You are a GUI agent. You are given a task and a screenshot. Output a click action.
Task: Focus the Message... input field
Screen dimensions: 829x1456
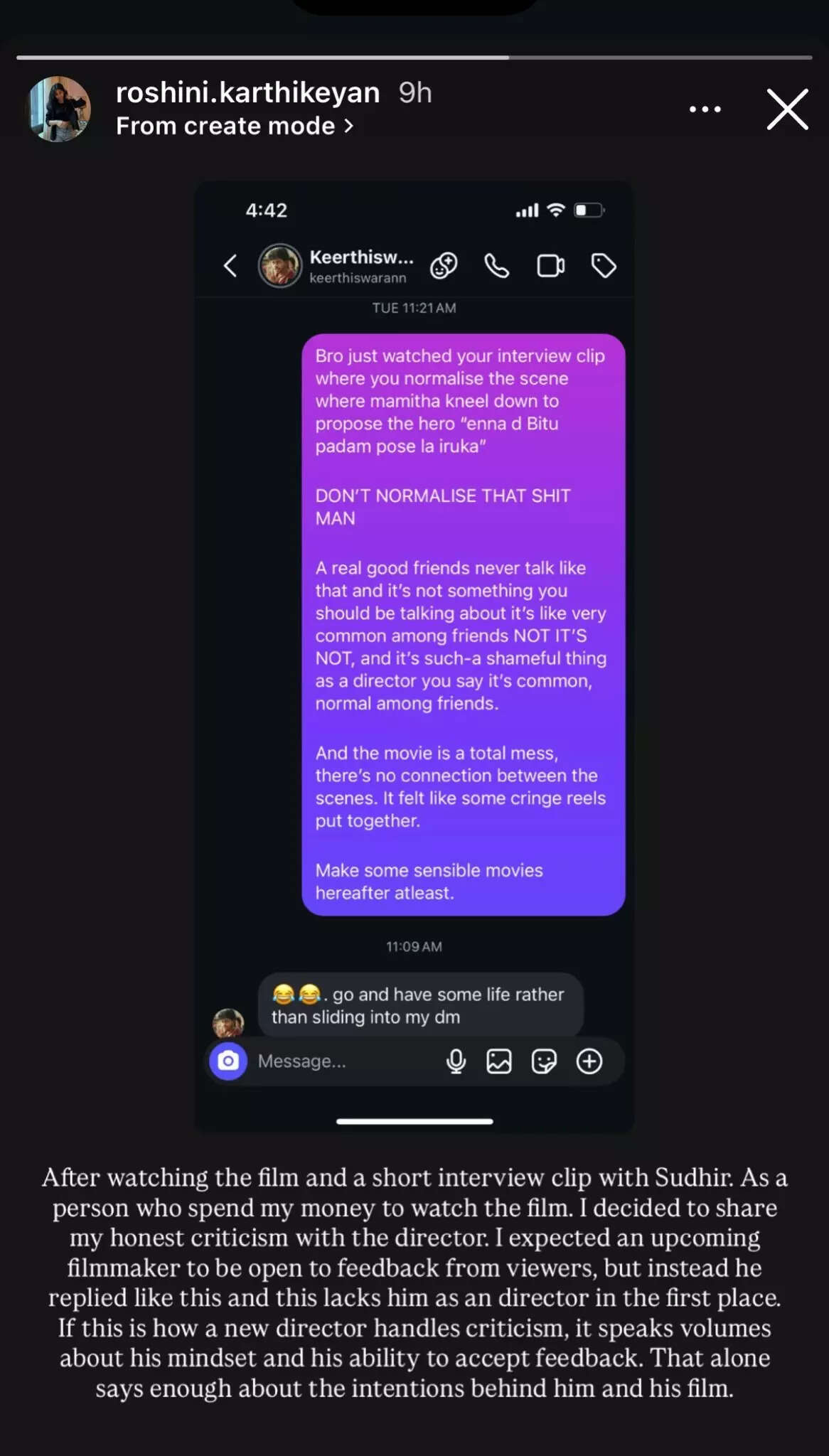(x=345, y=1061)
